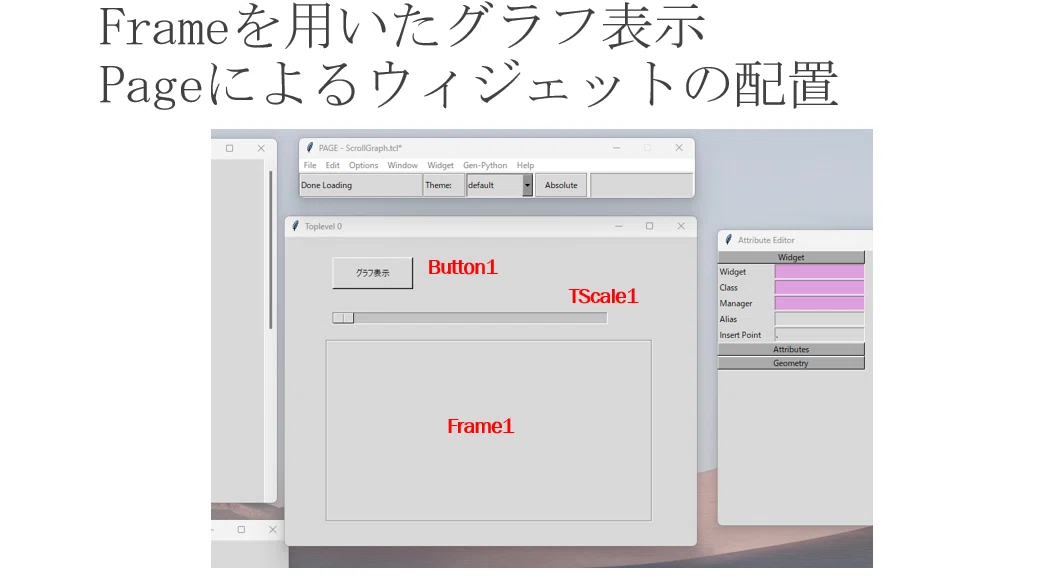Click the pink Widget value field
This screenshot has height=586, width=1060.
pos(819,272)
